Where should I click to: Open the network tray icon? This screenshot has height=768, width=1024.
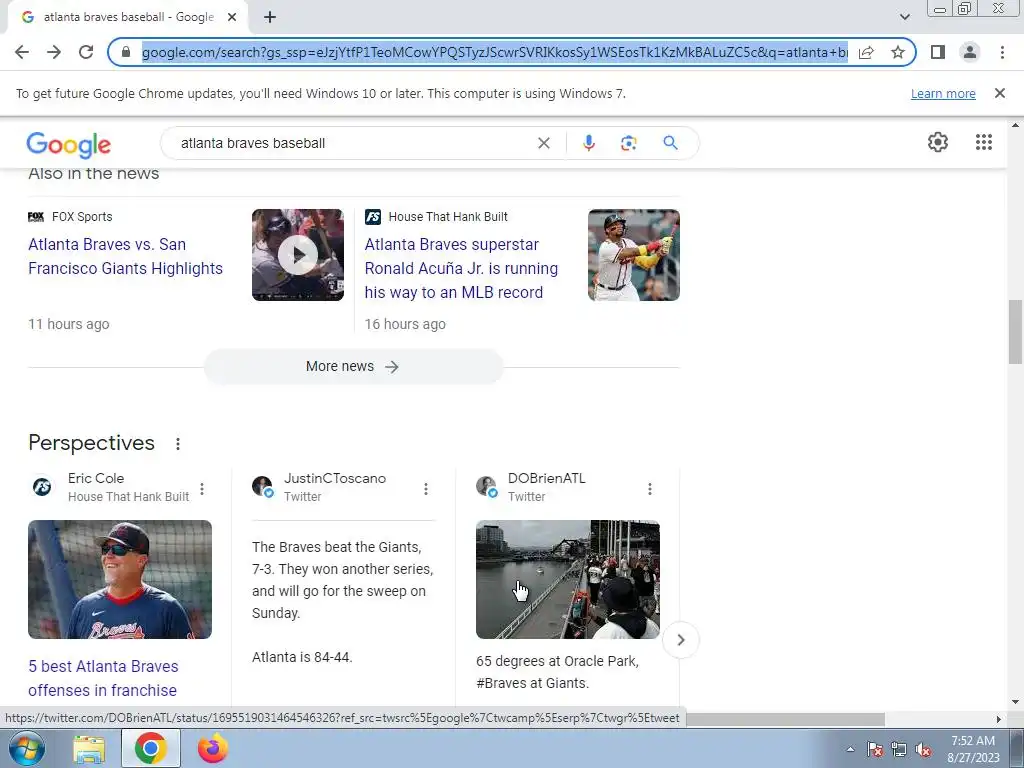coord(899,749)
